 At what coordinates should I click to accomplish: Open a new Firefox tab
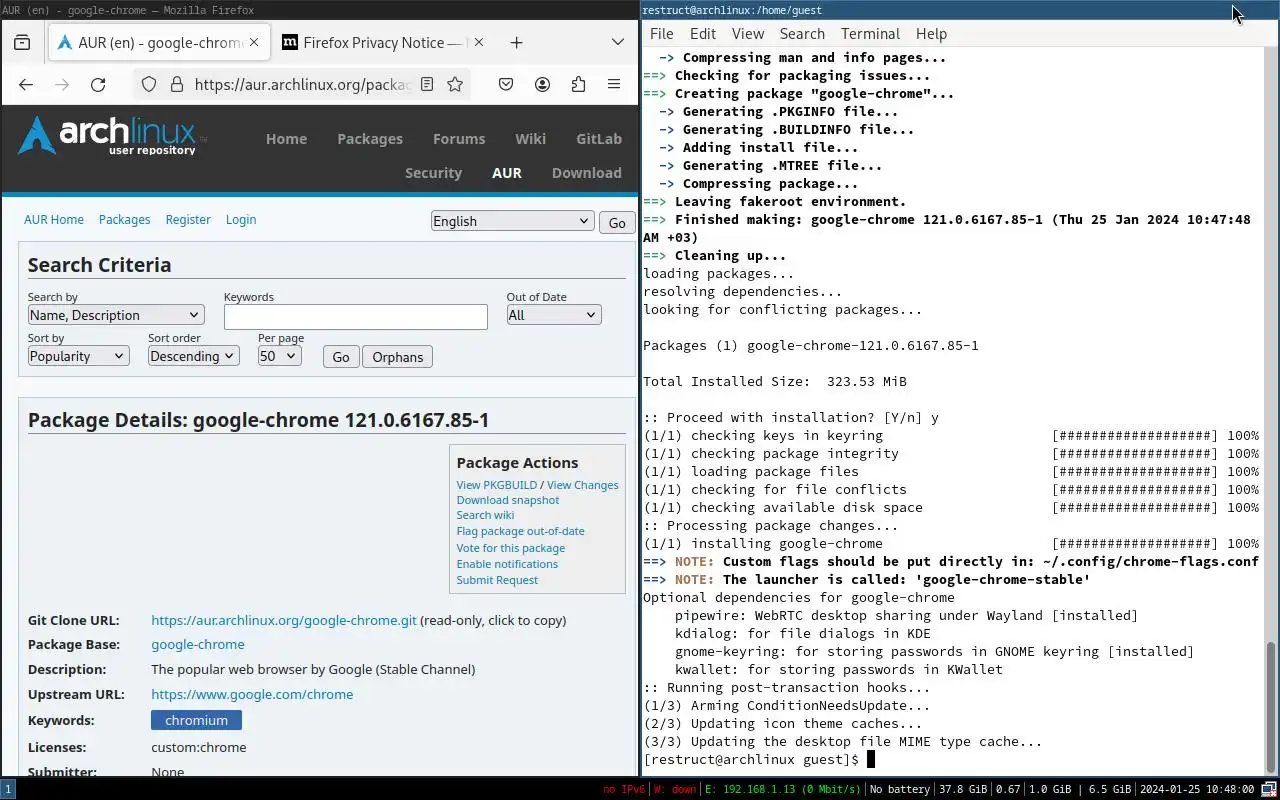coord(516,42)
